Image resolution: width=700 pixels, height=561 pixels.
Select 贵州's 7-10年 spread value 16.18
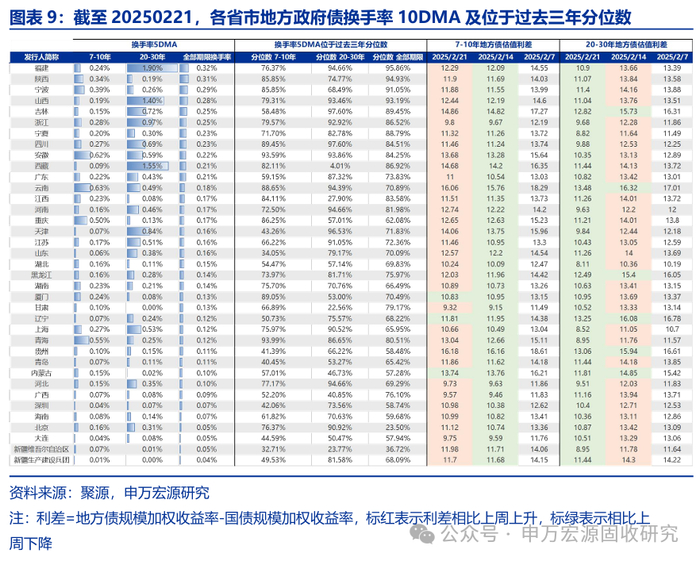[450, 351]
